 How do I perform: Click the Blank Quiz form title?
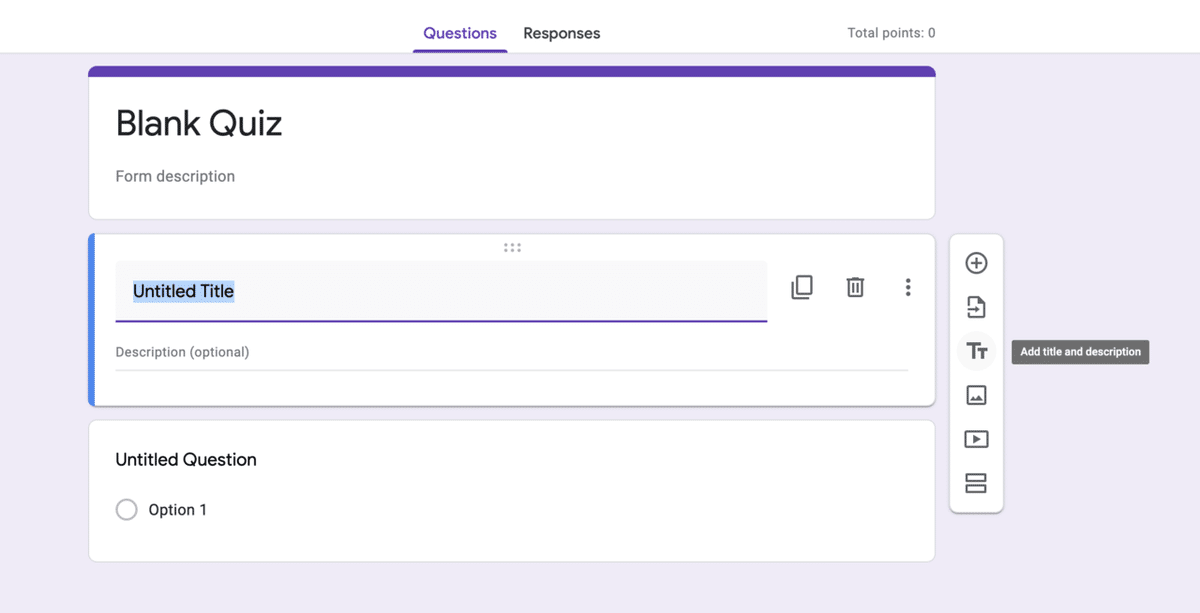[x=199, y=123]
